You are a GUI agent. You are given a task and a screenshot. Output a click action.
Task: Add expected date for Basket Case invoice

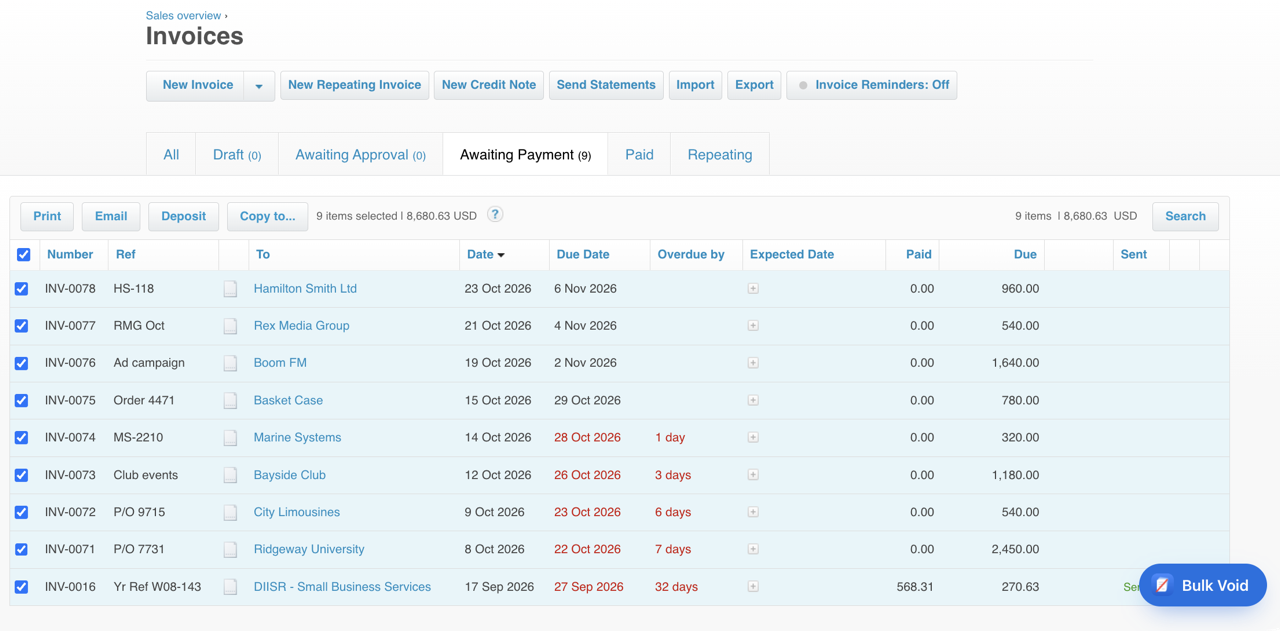[x=753, y=400]
